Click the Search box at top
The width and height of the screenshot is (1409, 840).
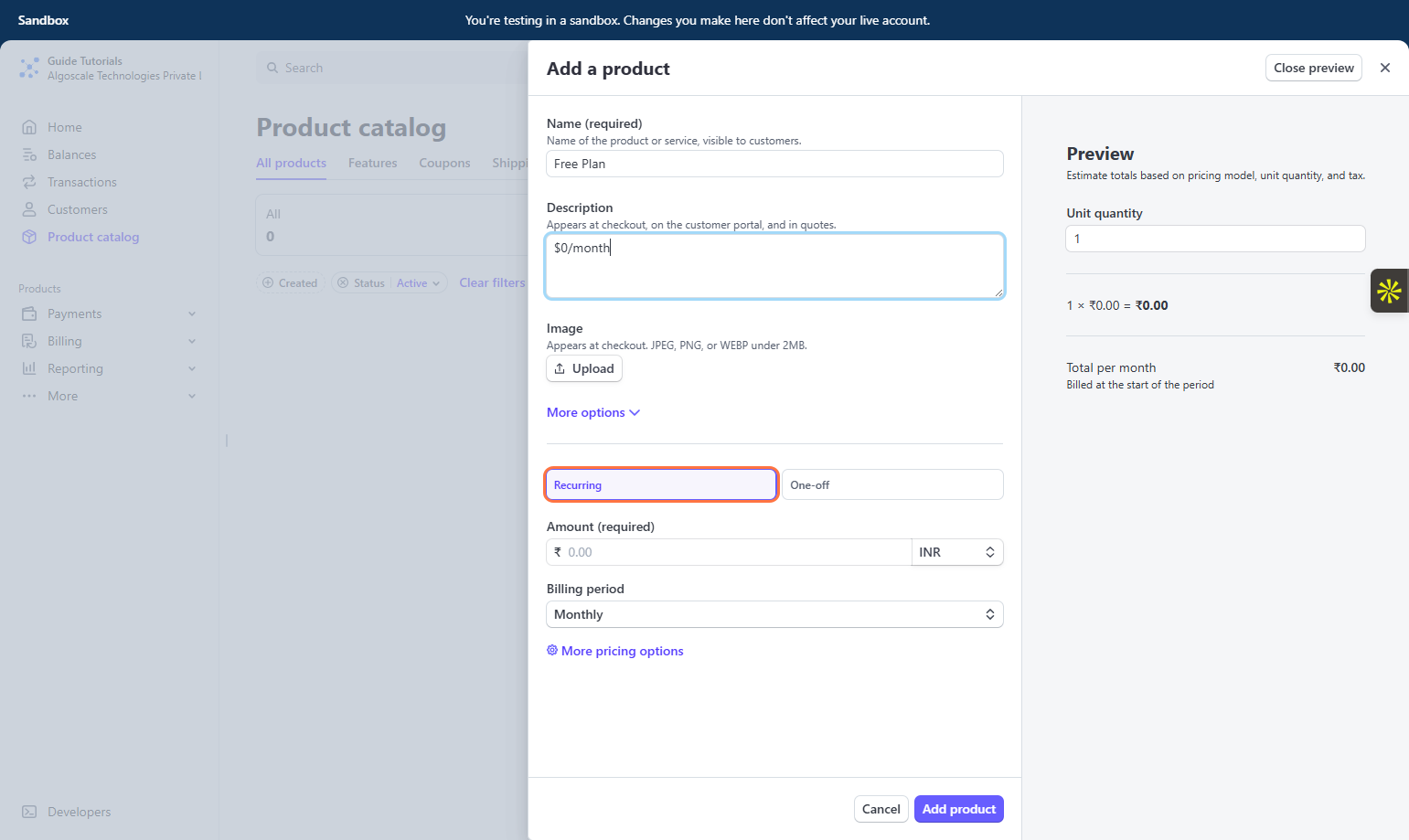[x=391, y=68]
